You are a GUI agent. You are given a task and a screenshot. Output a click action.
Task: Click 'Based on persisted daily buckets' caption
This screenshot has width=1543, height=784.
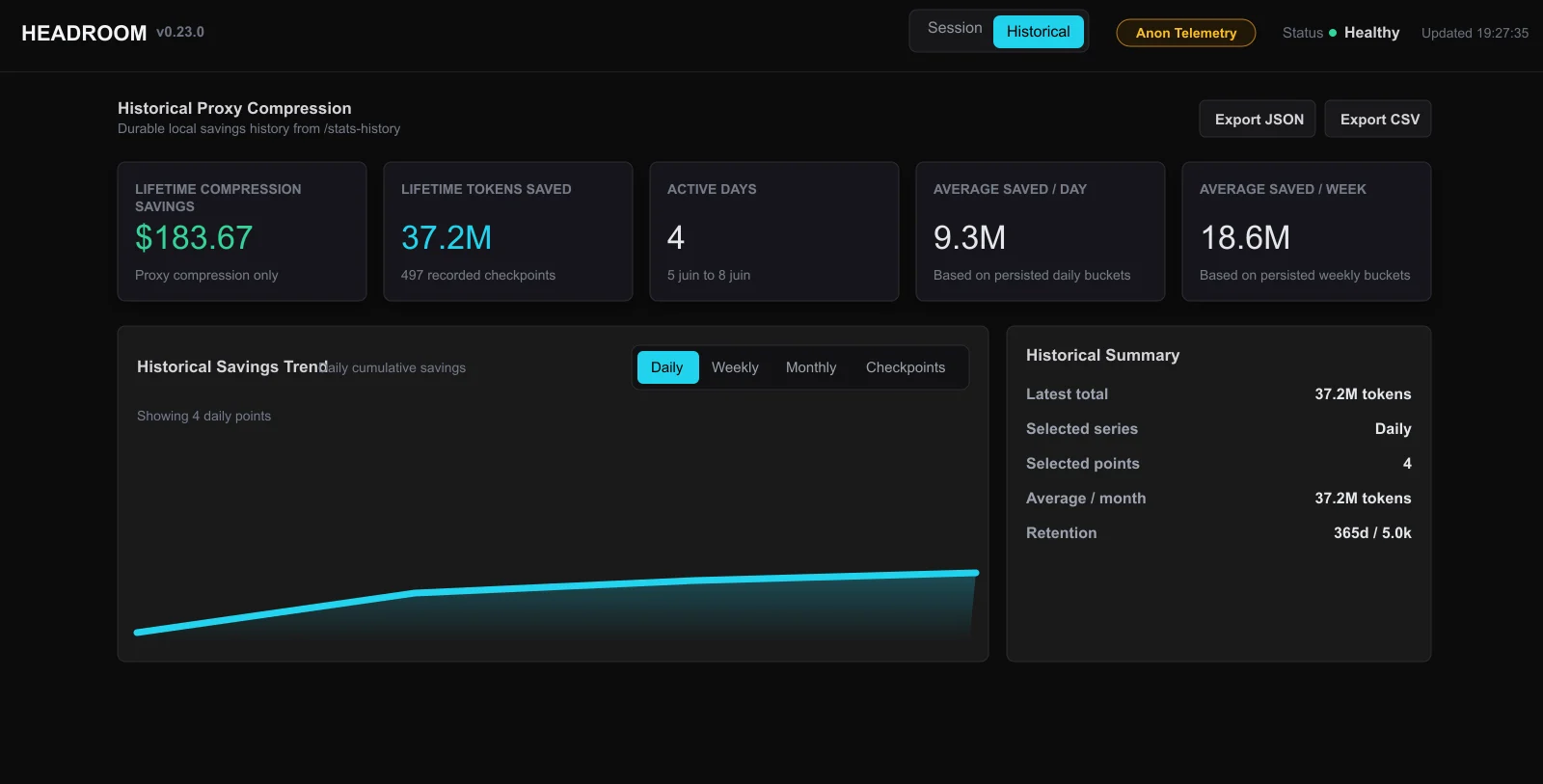1032,275
